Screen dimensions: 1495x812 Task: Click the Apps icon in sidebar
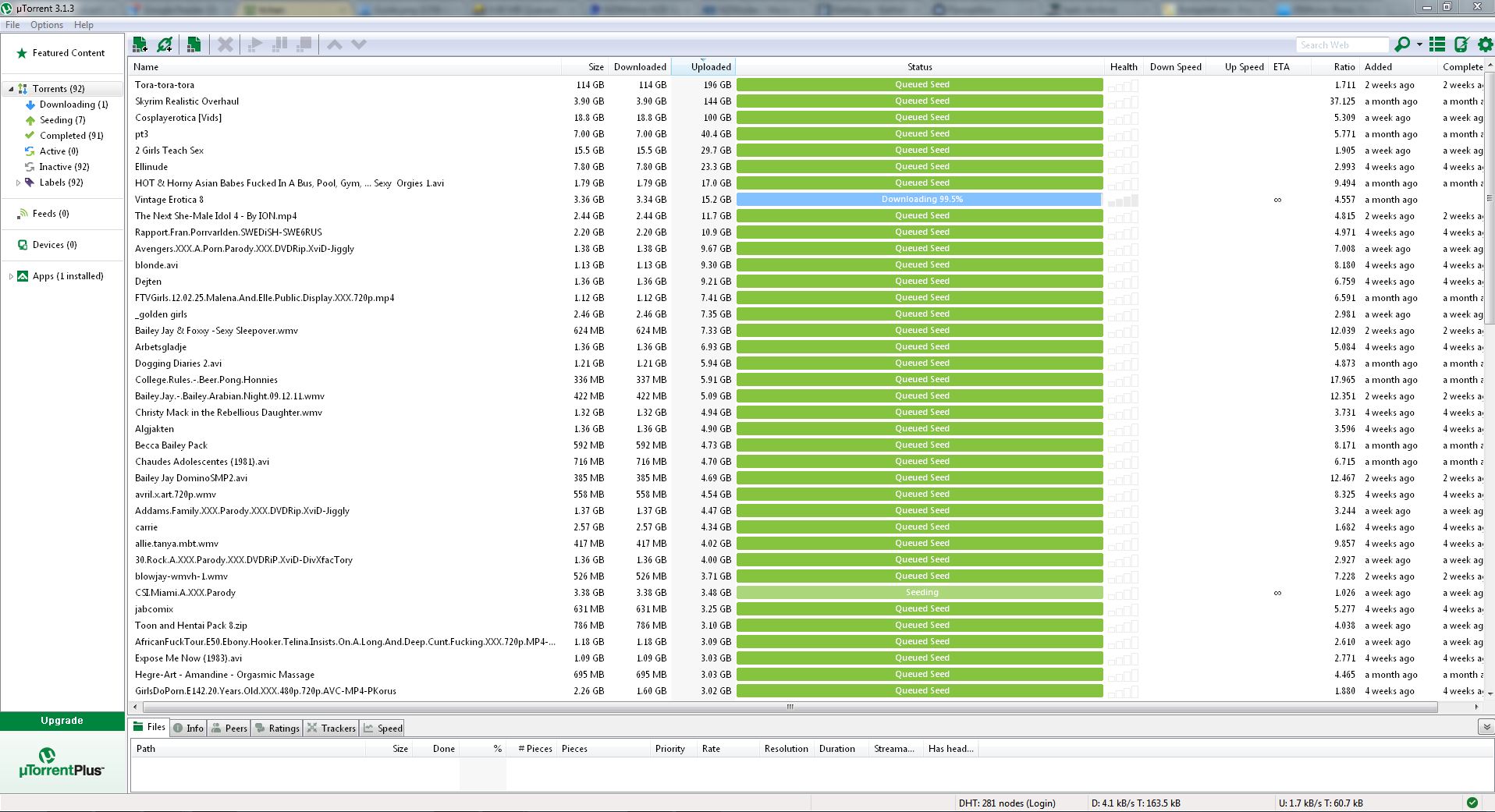tap(23, 276)
